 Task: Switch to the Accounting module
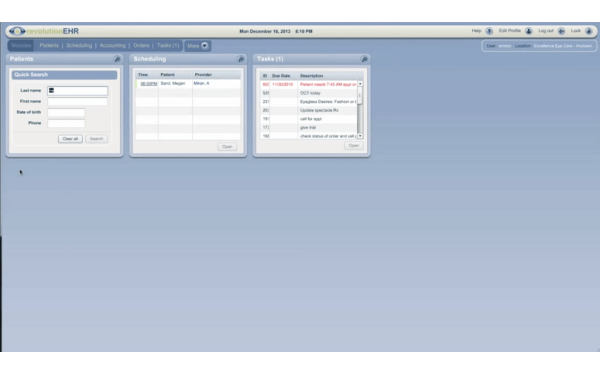[x=112, y=46]
